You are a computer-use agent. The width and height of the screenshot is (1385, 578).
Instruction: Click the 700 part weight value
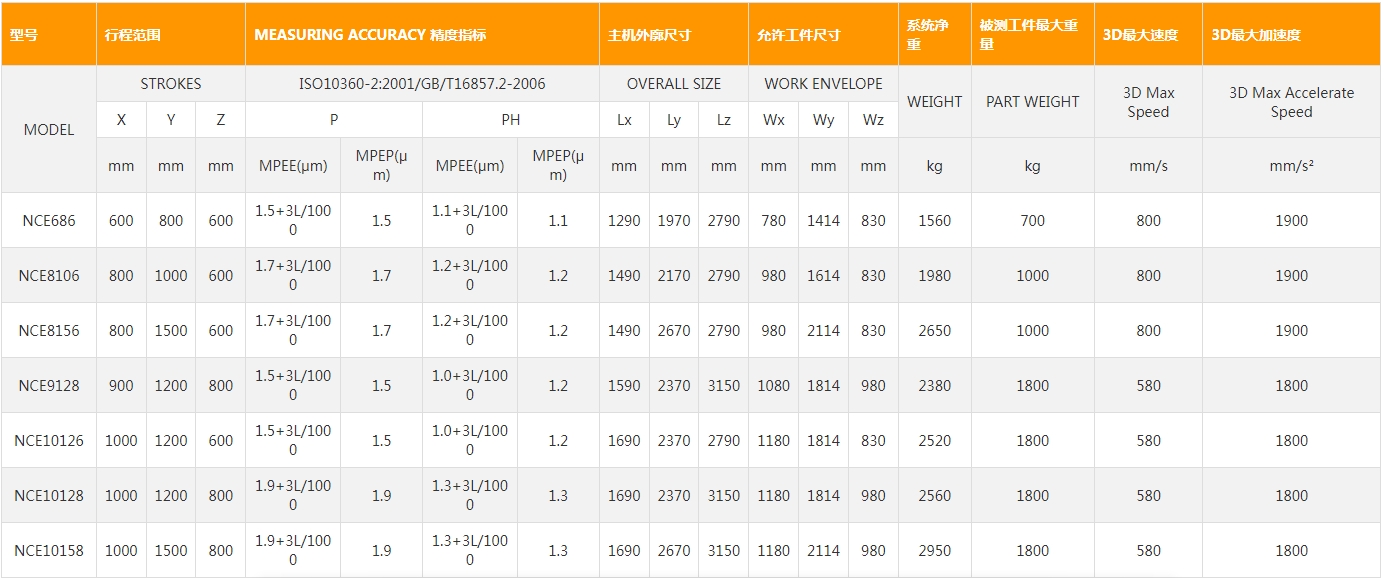click(1032, 221)
